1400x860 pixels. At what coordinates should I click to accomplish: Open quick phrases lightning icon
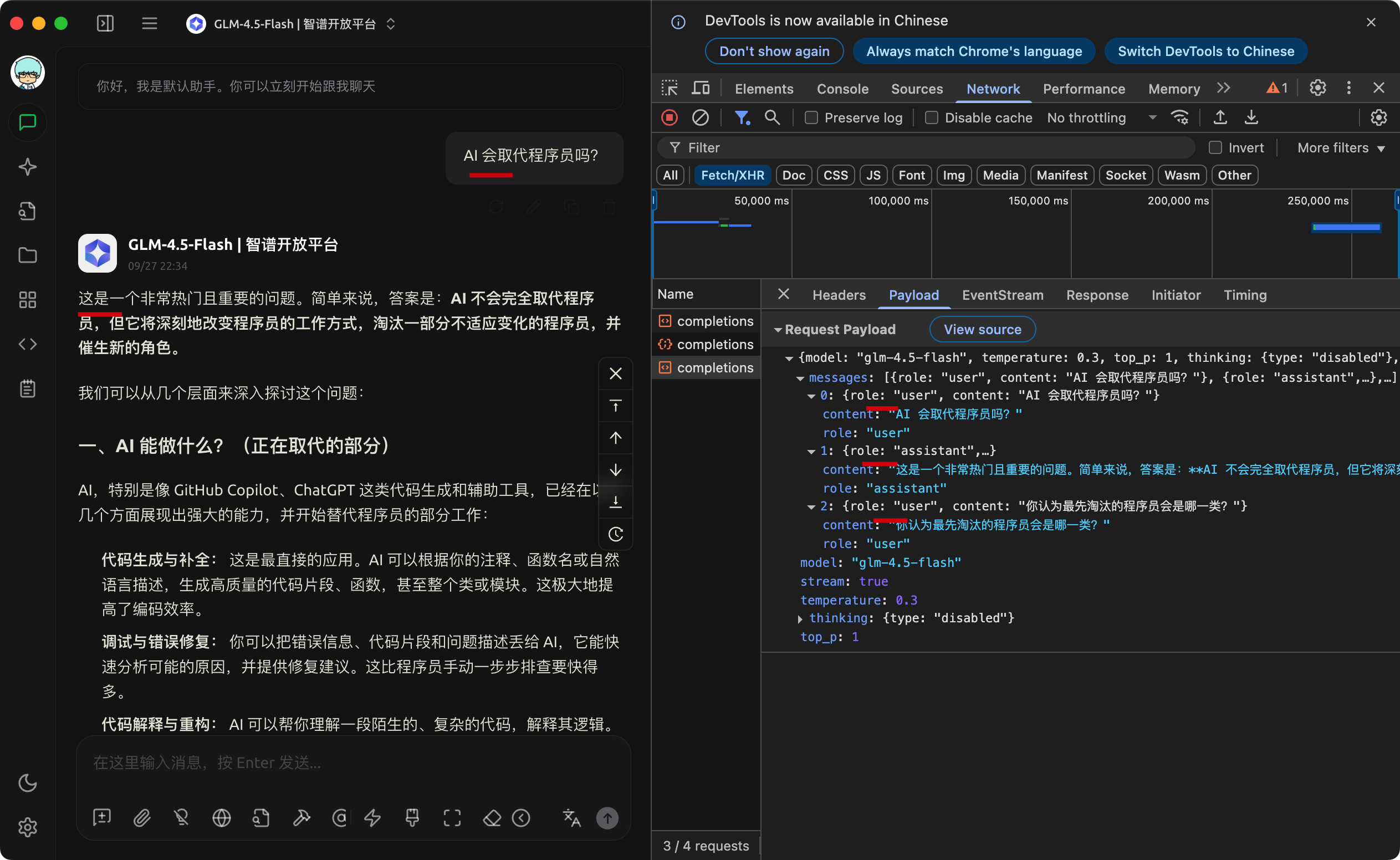tap(372, 818)
